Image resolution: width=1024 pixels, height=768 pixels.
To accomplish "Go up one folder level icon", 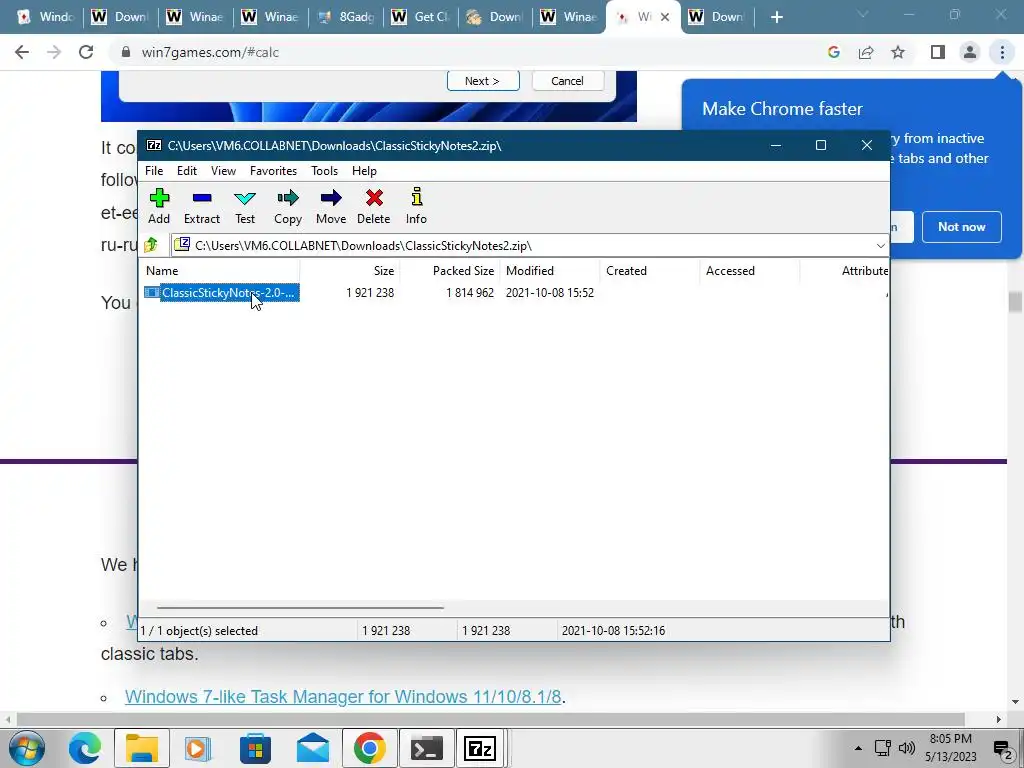I will point(152,246).
